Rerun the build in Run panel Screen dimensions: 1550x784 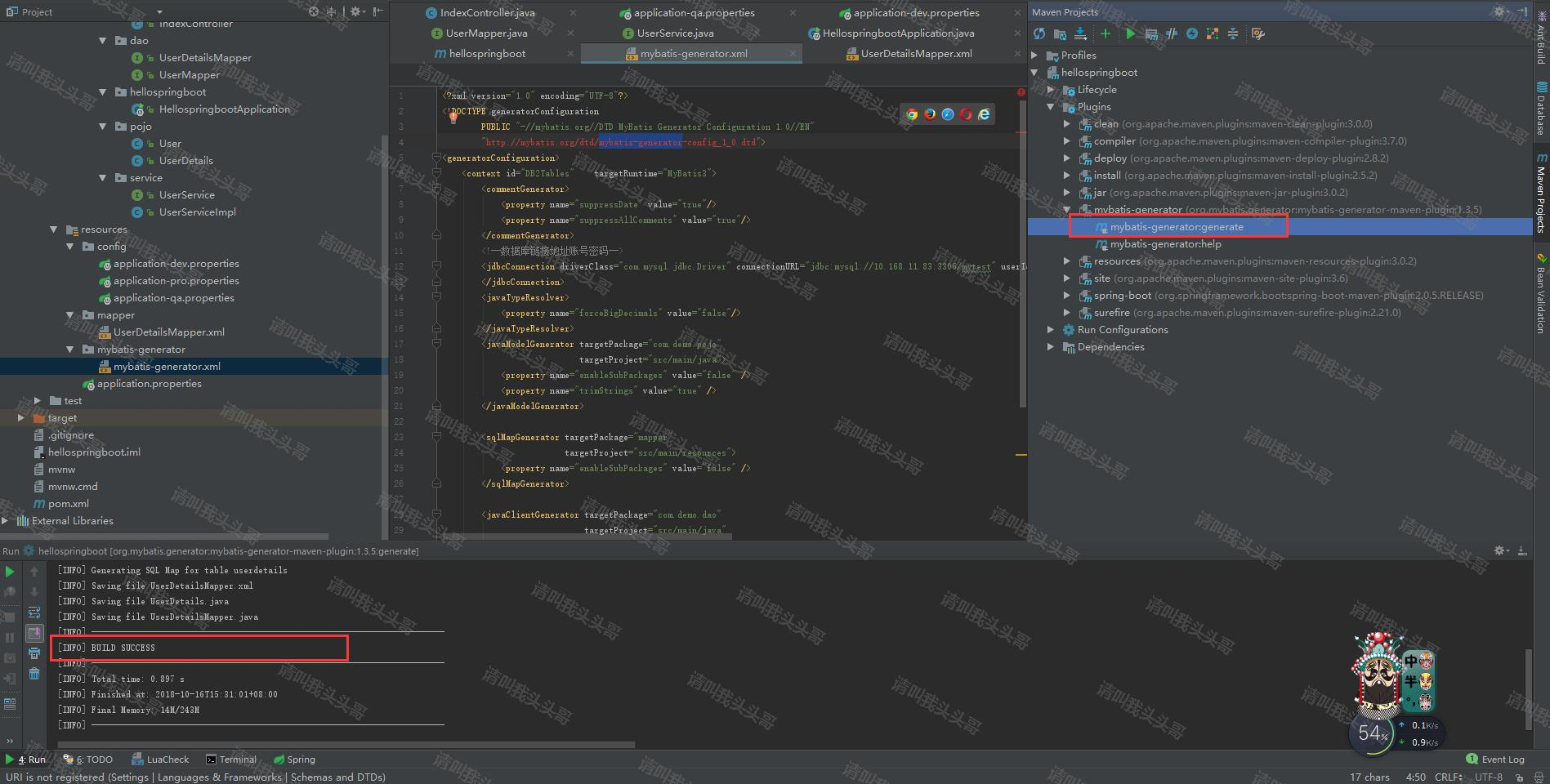click(10, 572)
